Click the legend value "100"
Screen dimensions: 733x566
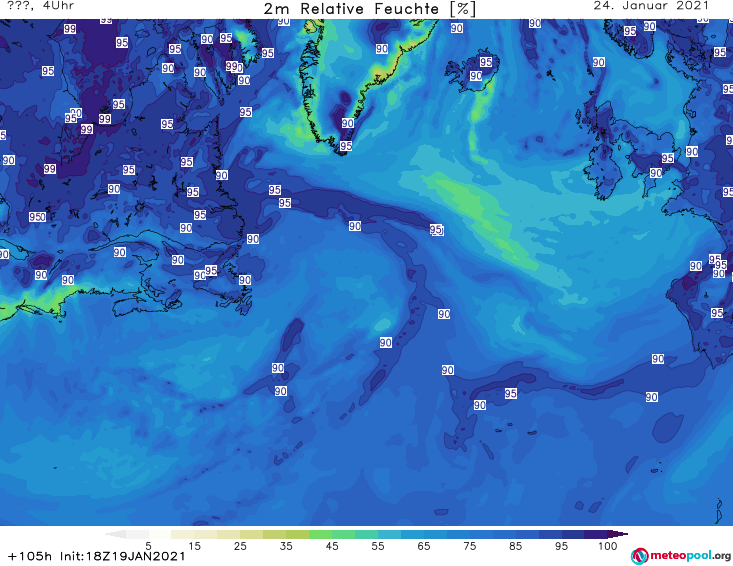(608, 546)
